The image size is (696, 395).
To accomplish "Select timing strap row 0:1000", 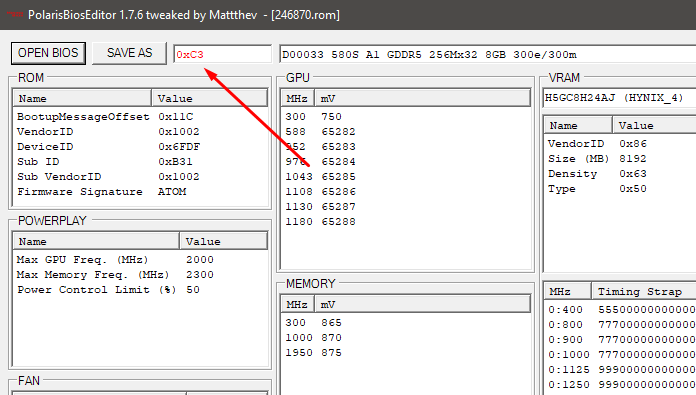I will click(x=621, y=355).
